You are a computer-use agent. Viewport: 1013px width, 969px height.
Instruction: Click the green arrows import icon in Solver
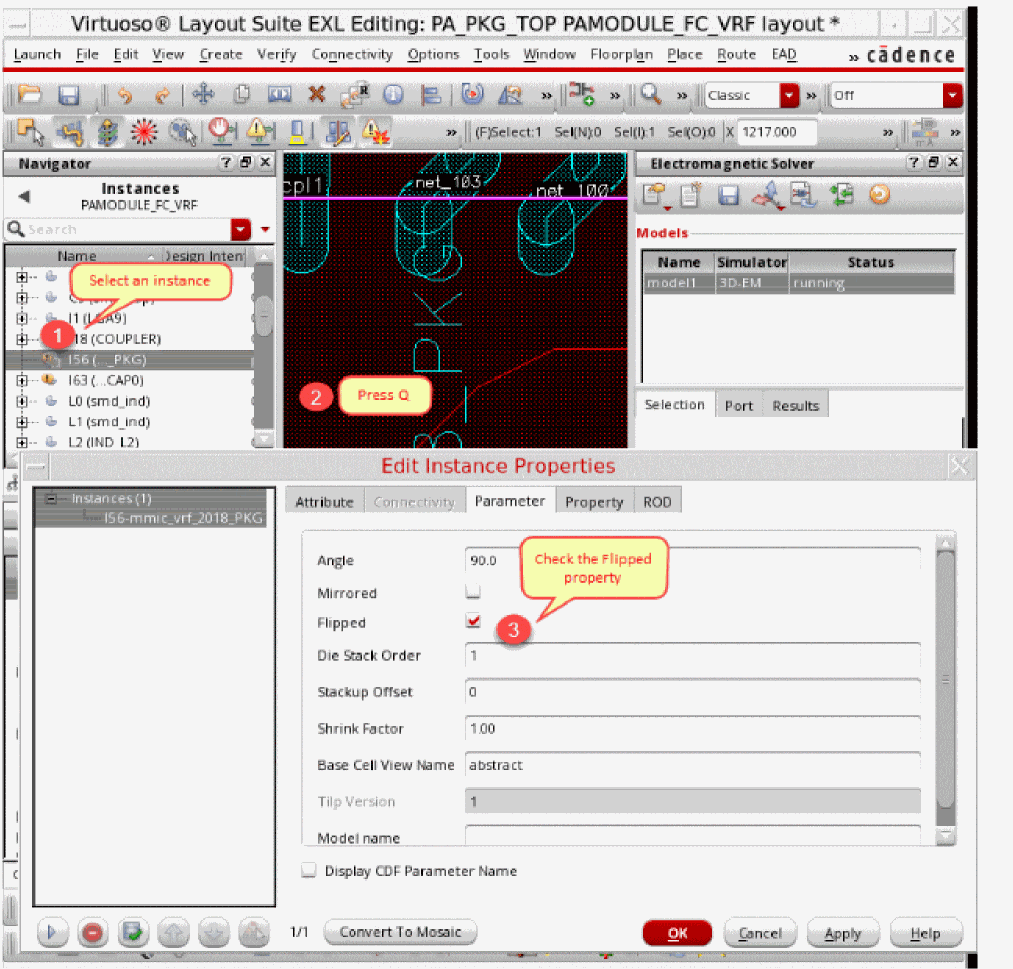pos(841,194)
